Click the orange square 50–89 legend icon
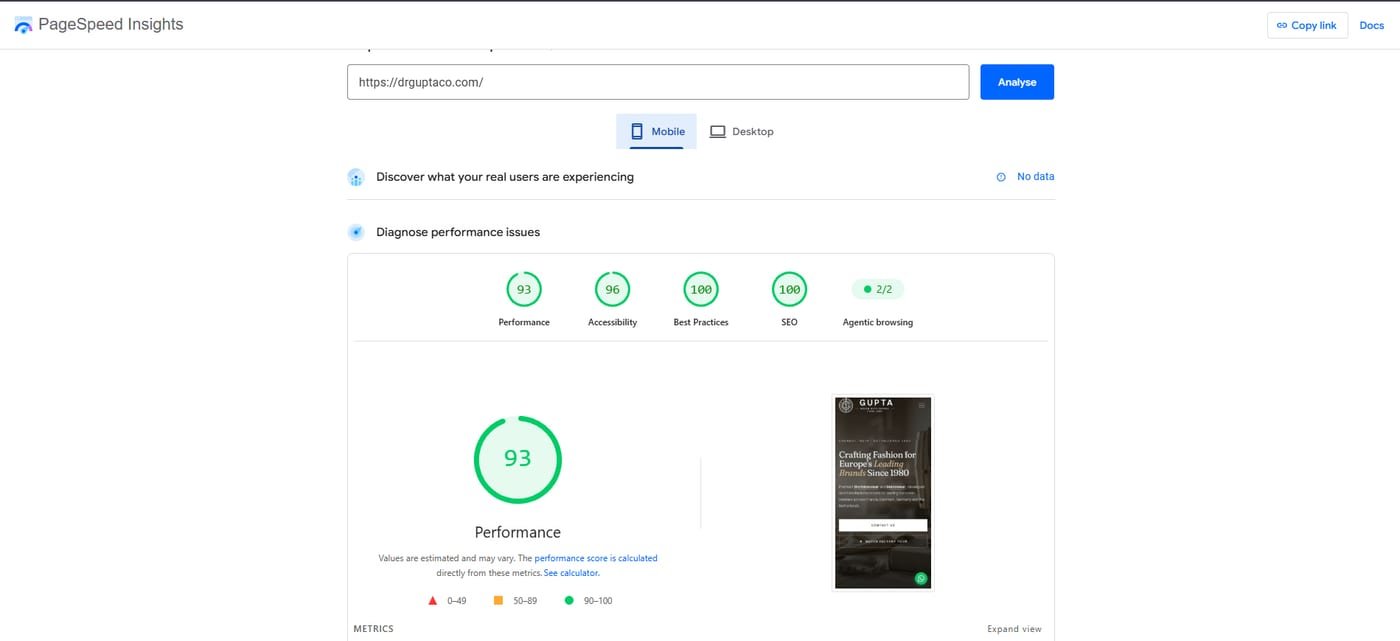 tap(498, 601)
